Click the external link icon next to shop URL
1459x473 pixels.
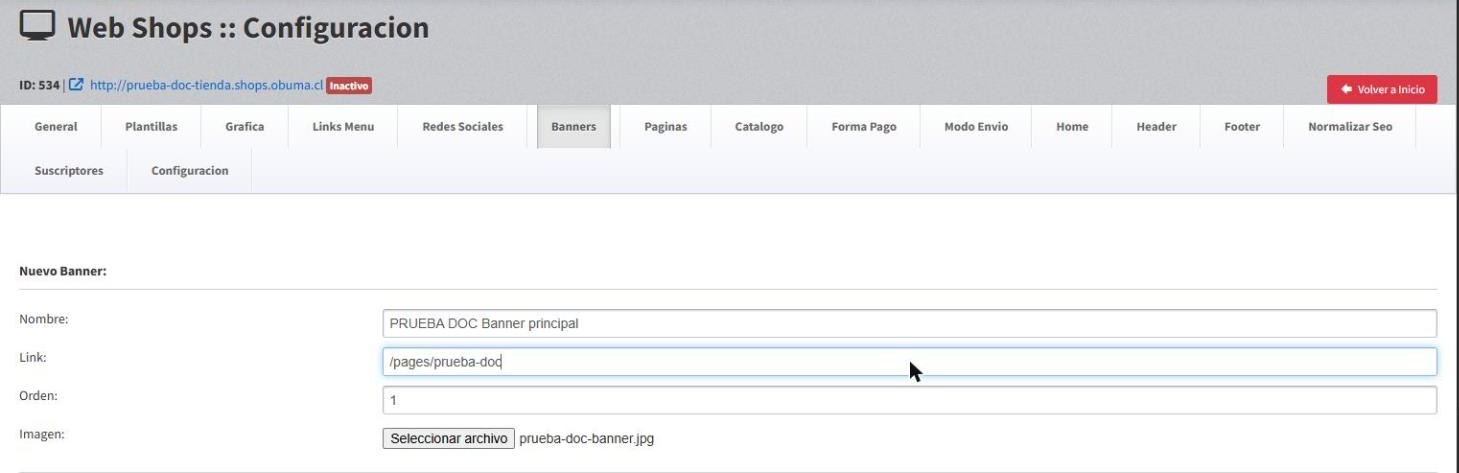tap(78, 86)
